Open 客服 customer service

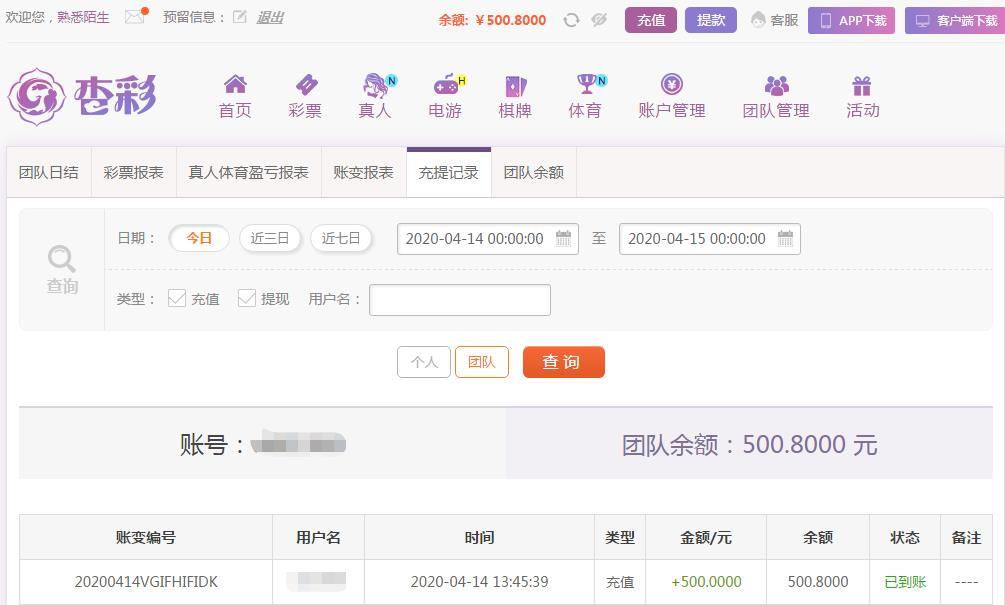click(x=774, y=21)
